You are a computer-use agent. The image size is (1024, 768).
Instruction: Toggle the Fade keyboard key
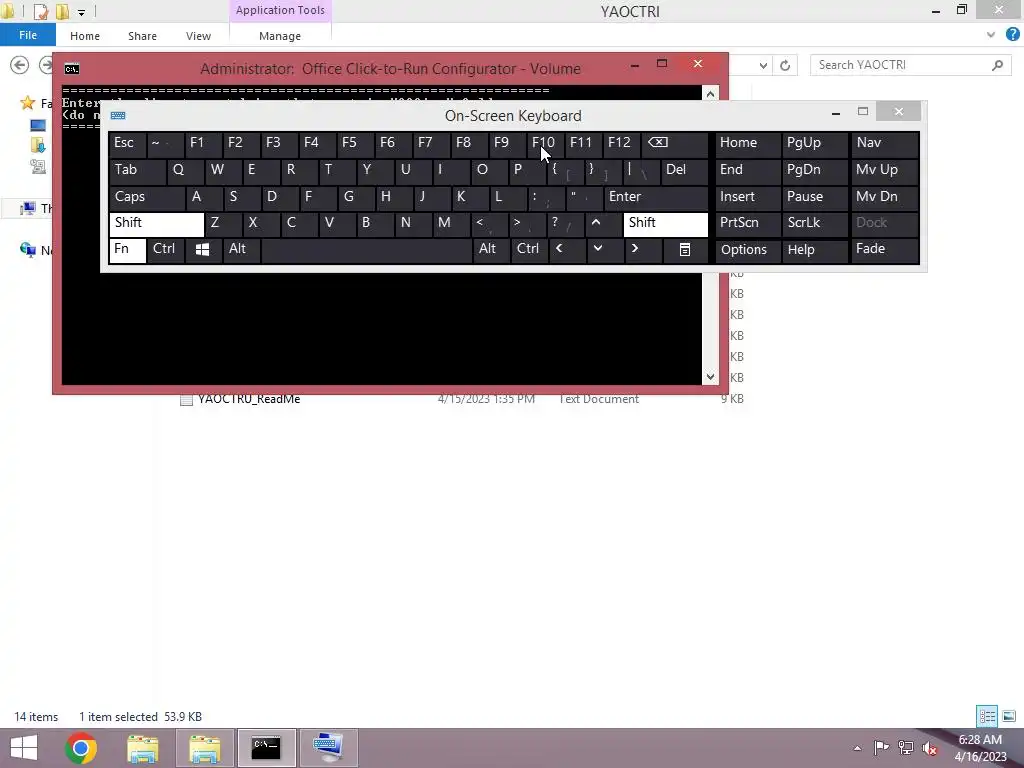(885, 250)
